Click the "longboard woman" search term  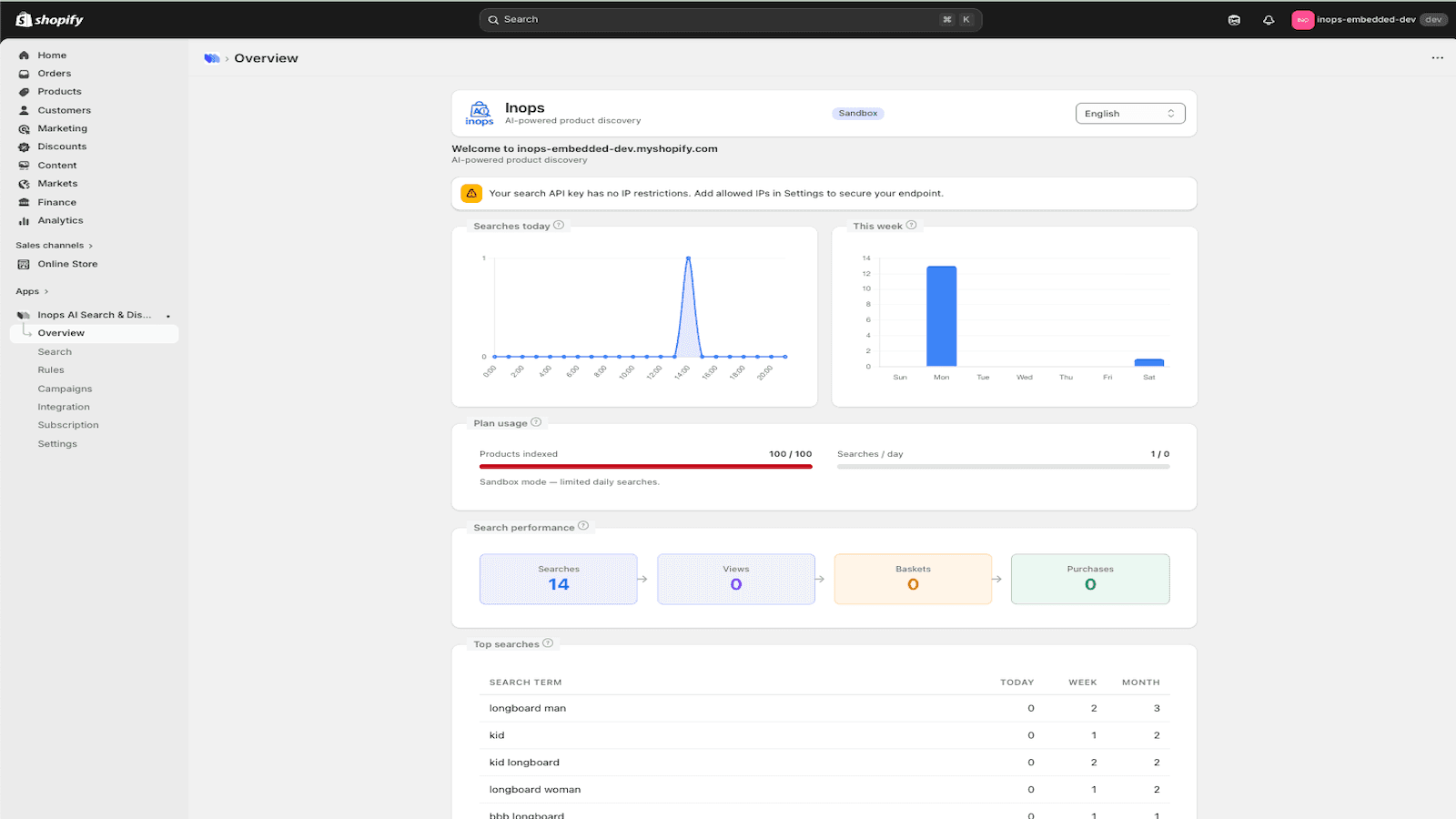click(535, 790)
